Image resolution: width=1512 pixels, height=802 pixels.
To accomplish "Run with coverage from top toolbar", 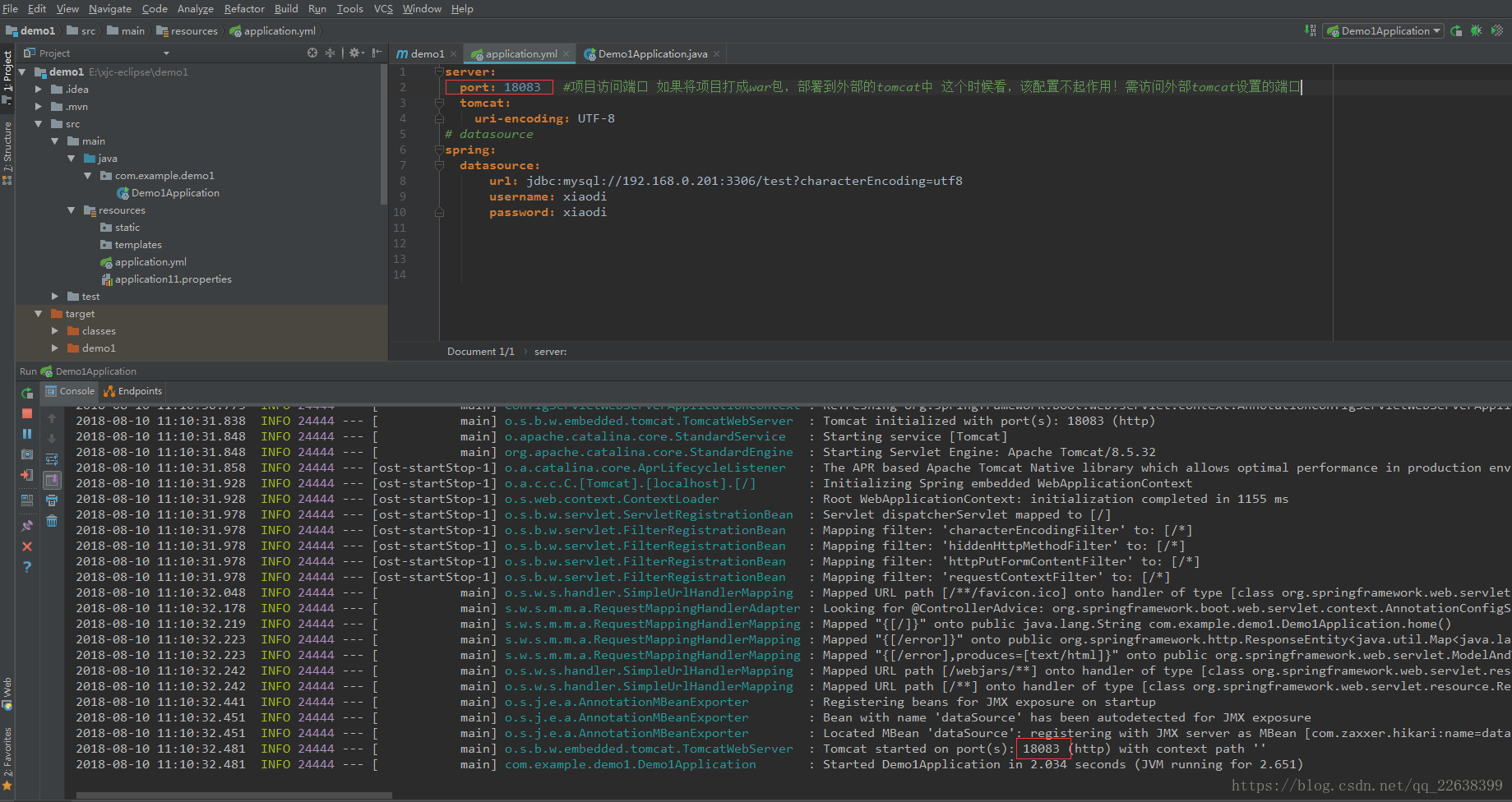I will click(x=1497, y=31).
